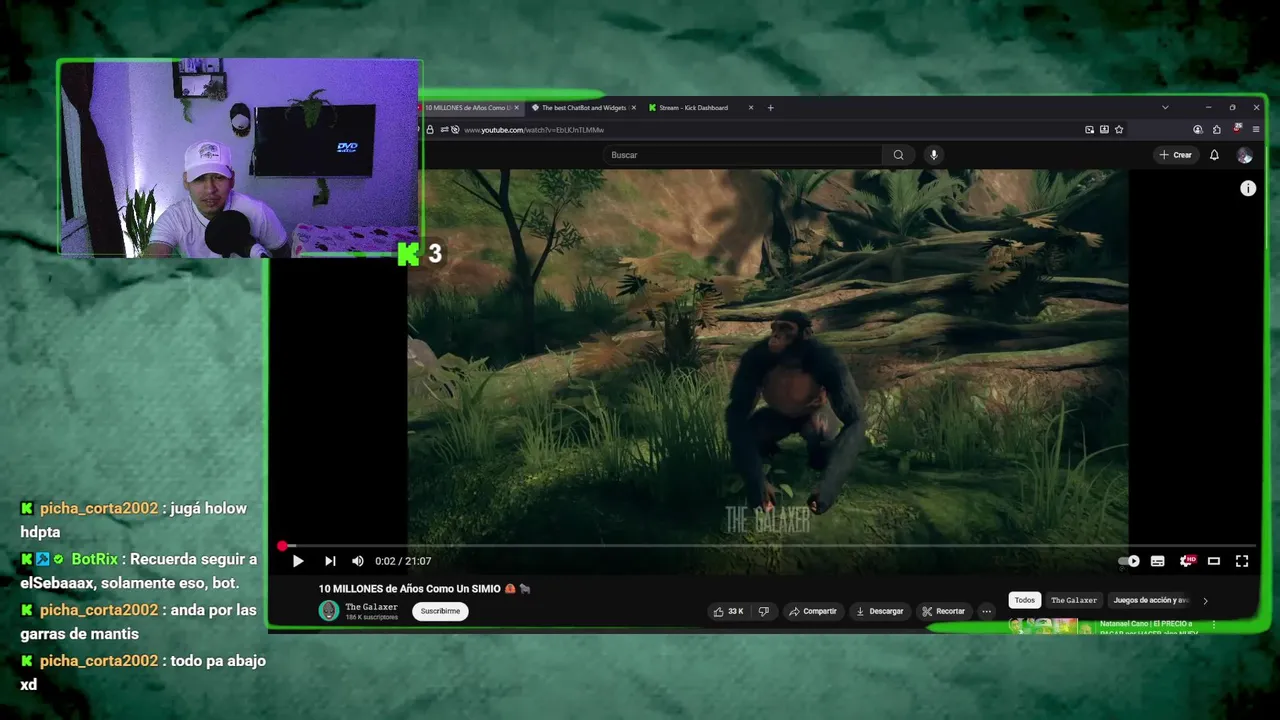Toggle the autoplay switch in player
1280x720 pixels.
click(1129, 561)
